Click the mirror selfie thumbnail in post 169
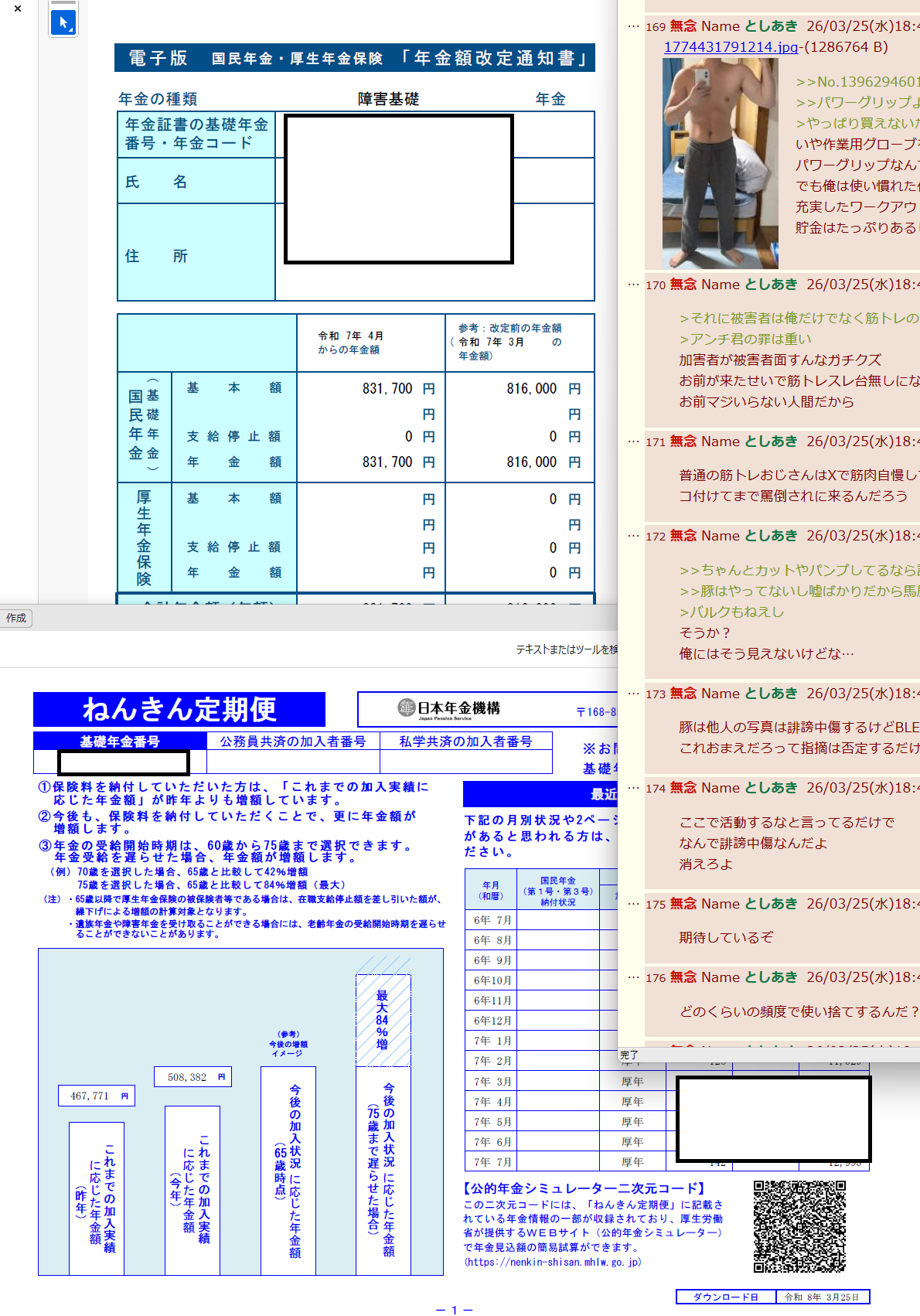 [720, 164]
